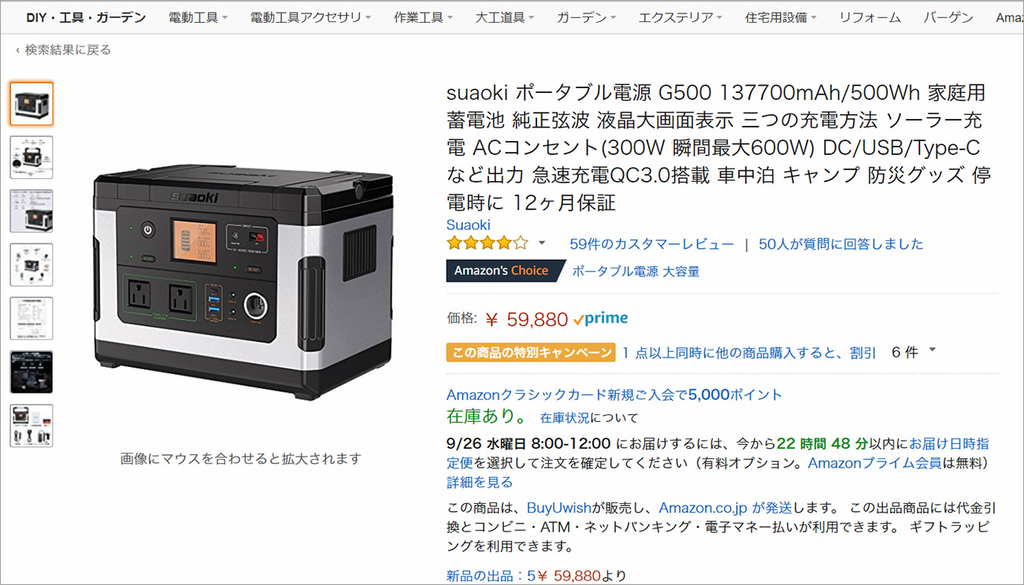
Task: Click the four-star rating icon
Action: click(487, 244)
